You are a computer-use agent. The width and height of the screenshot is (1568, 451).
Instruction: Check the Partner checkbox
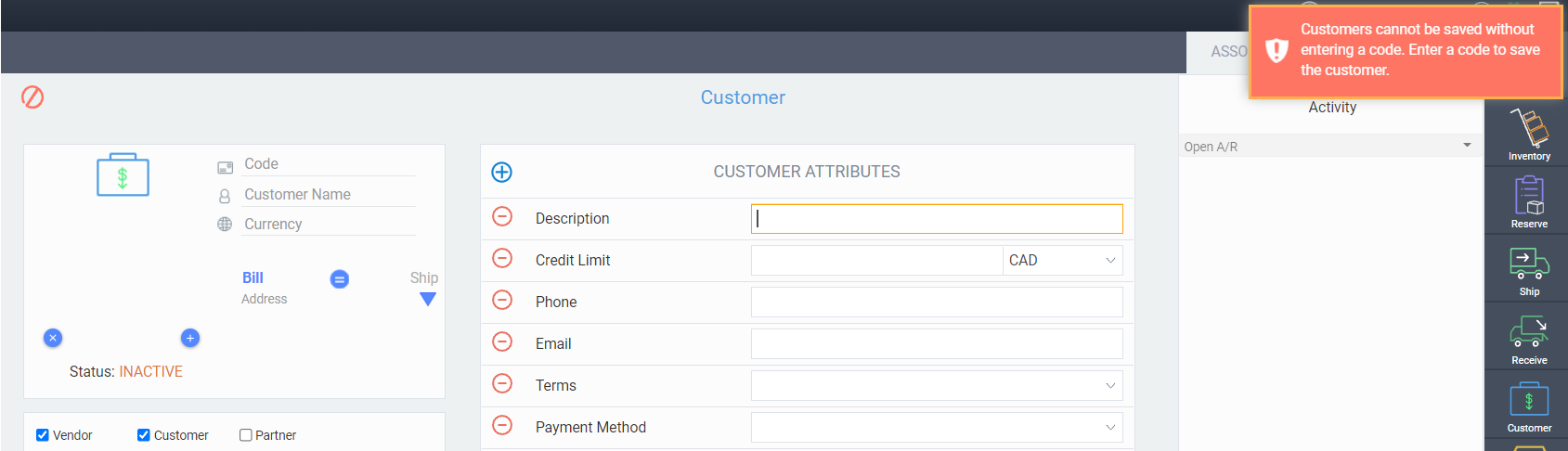pyautogui.click(x=246, y=435)
